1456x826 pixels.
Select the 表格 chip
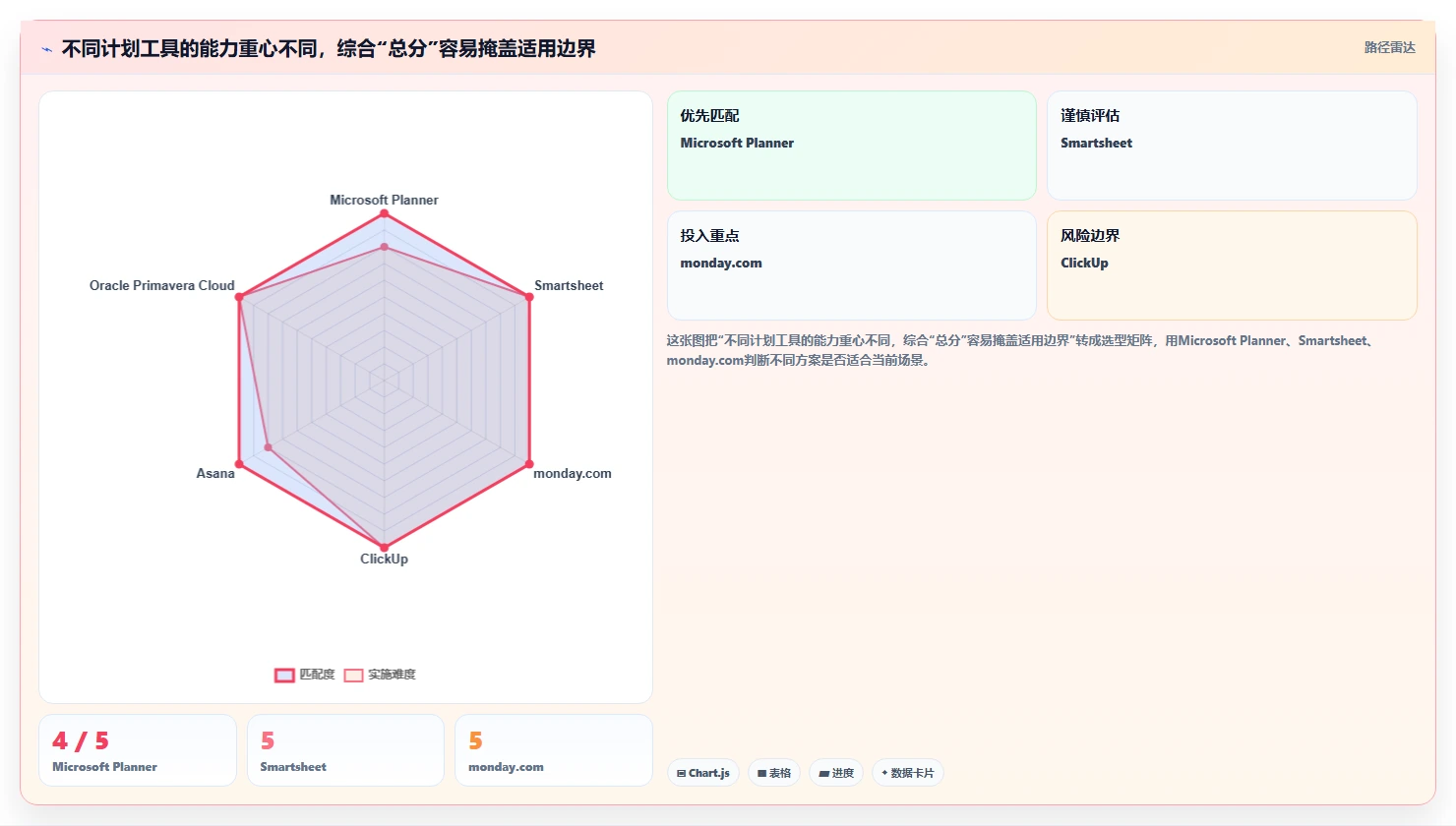774,773
